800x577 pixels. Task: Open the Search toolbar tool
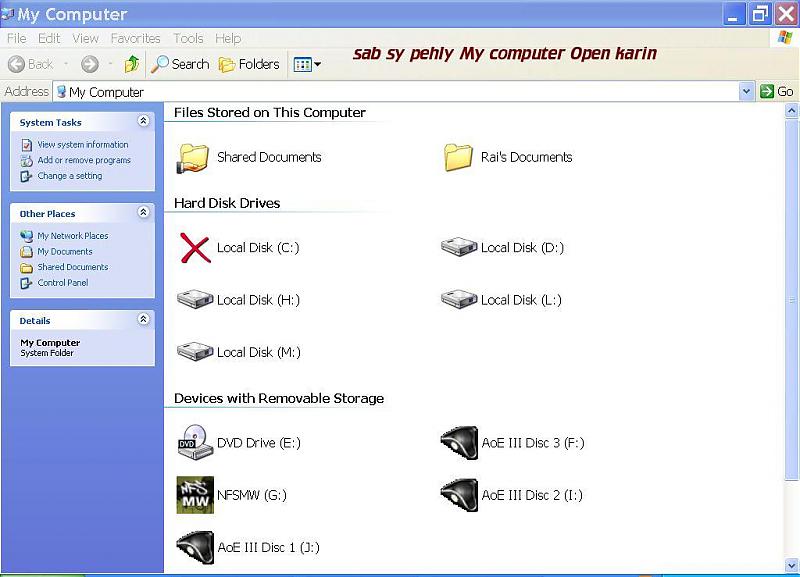pos(181,64)
